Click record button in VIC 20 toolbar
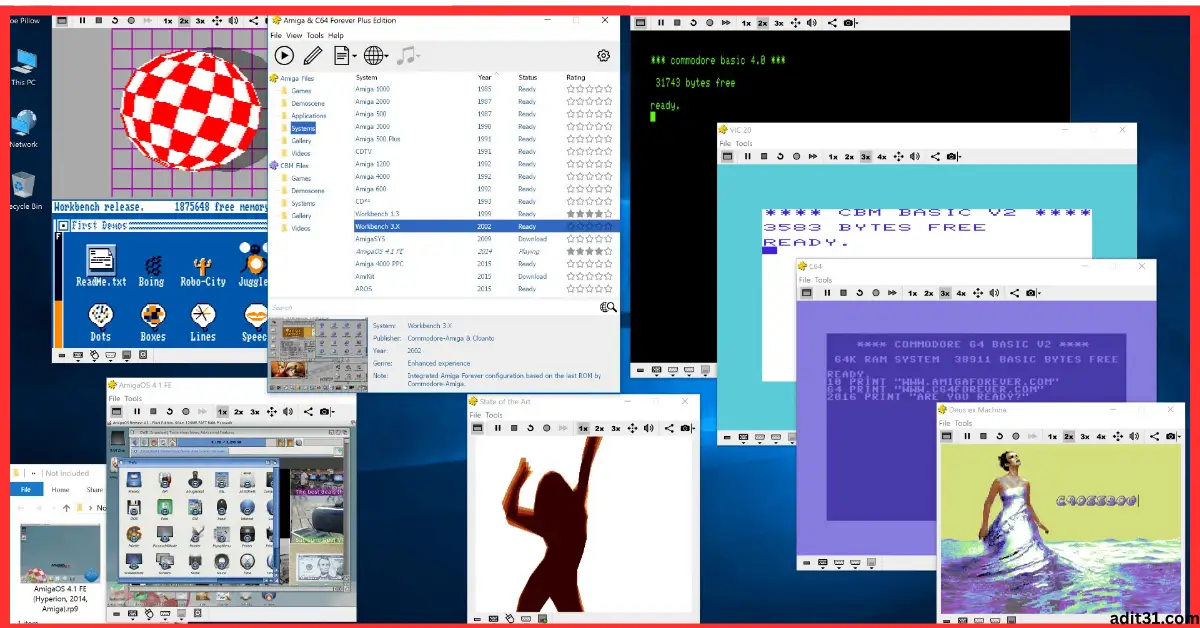Image resolution: width=1200 pixels, height=628 pixels. coord(796,156)
